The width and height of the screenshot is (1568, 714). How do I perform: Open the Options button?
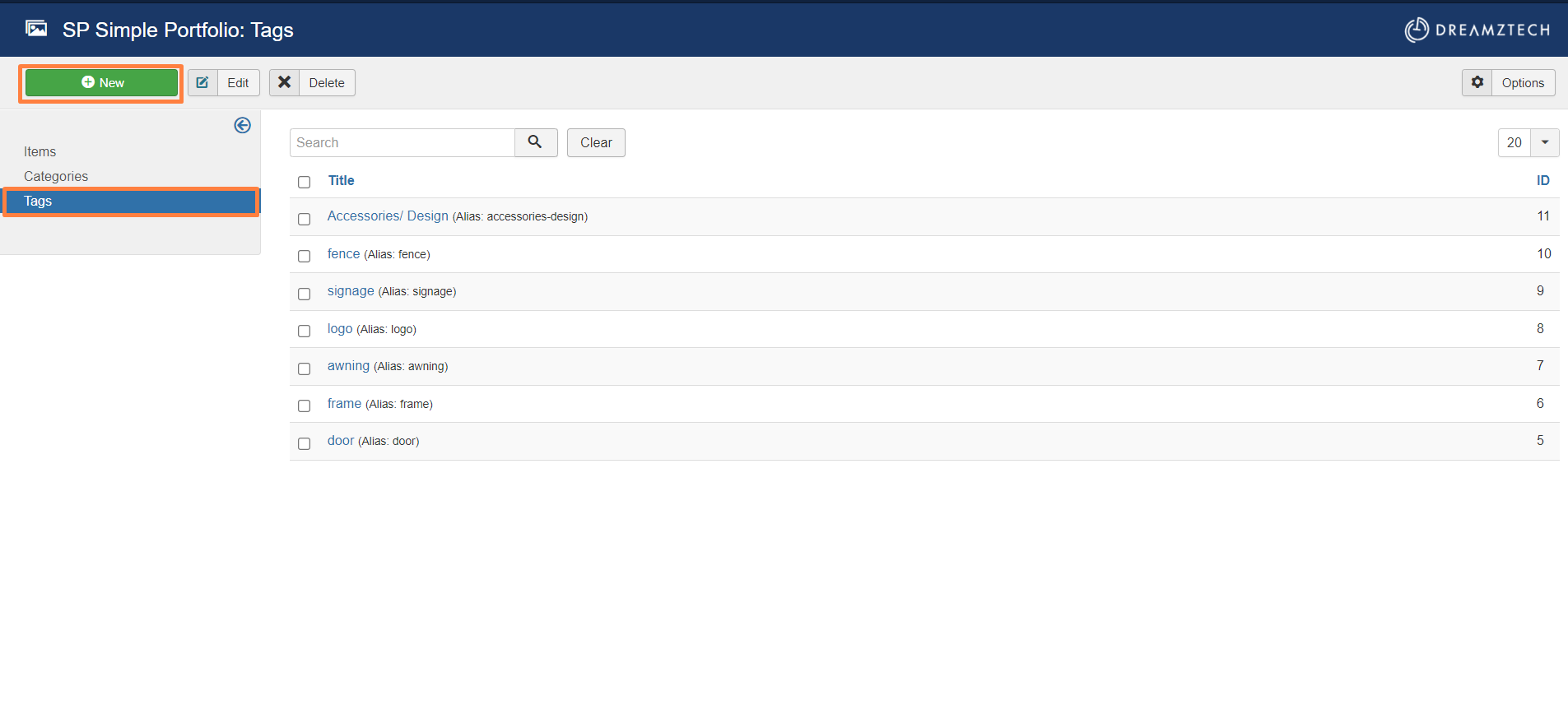click(1509, 83)
